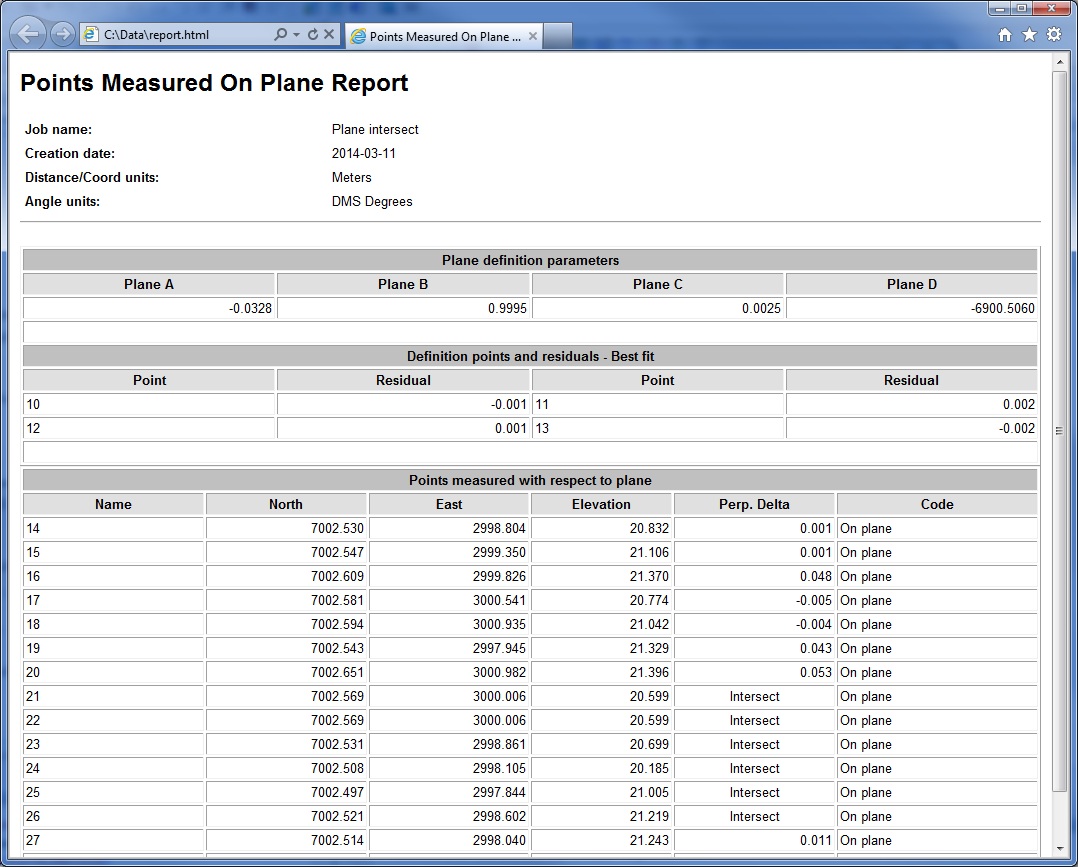This screenshot has height=867, width=1078.
Task: Click the browser Forward arrow button
Action: (62, 35)
